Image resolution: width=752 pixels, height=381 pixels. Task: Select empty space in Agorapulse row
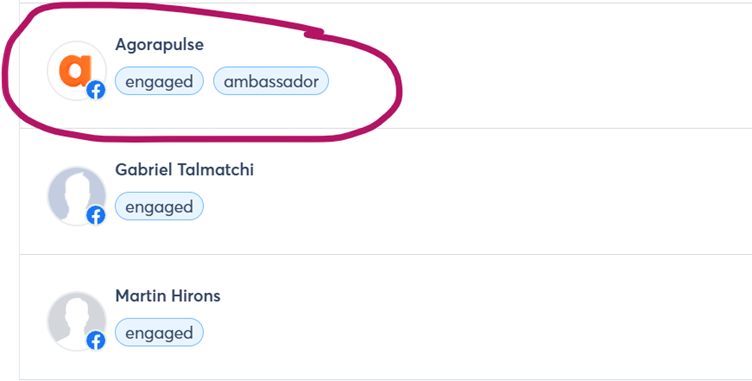click(x=576, y=67)
